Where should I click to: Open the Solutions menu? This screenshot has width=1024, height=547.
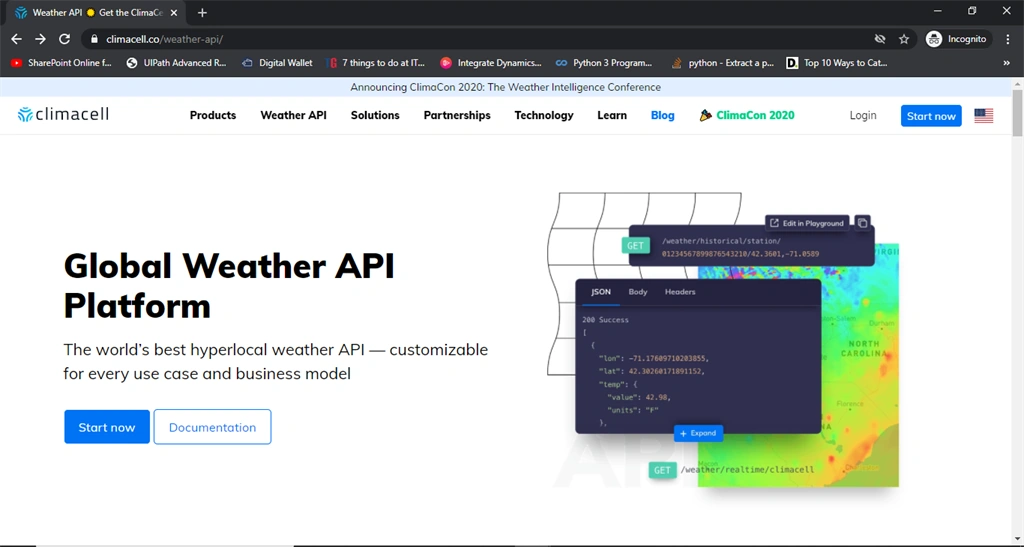tap(375, 116)
